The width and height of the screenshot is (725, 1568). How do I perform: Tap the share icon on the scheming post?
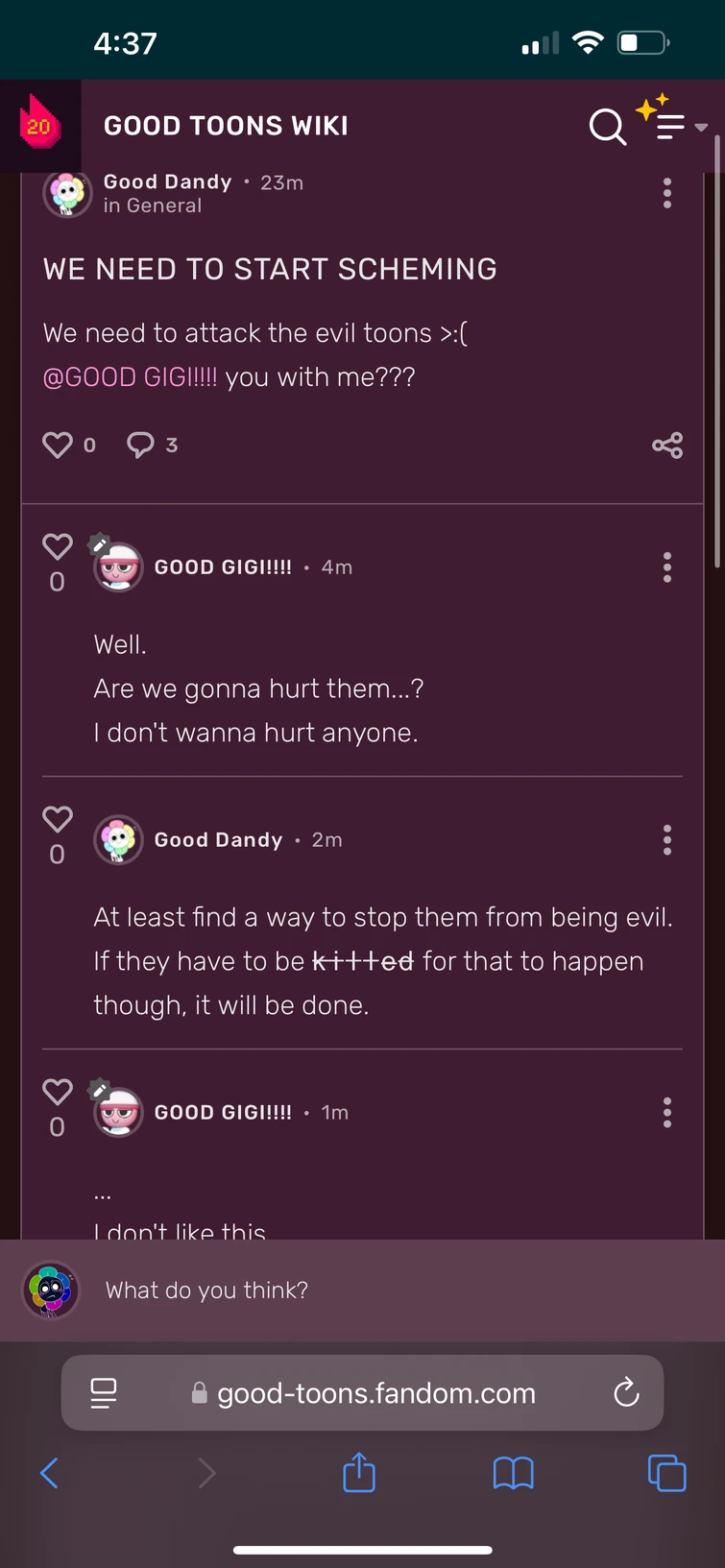pyautogui.click(x=667, y=445)
